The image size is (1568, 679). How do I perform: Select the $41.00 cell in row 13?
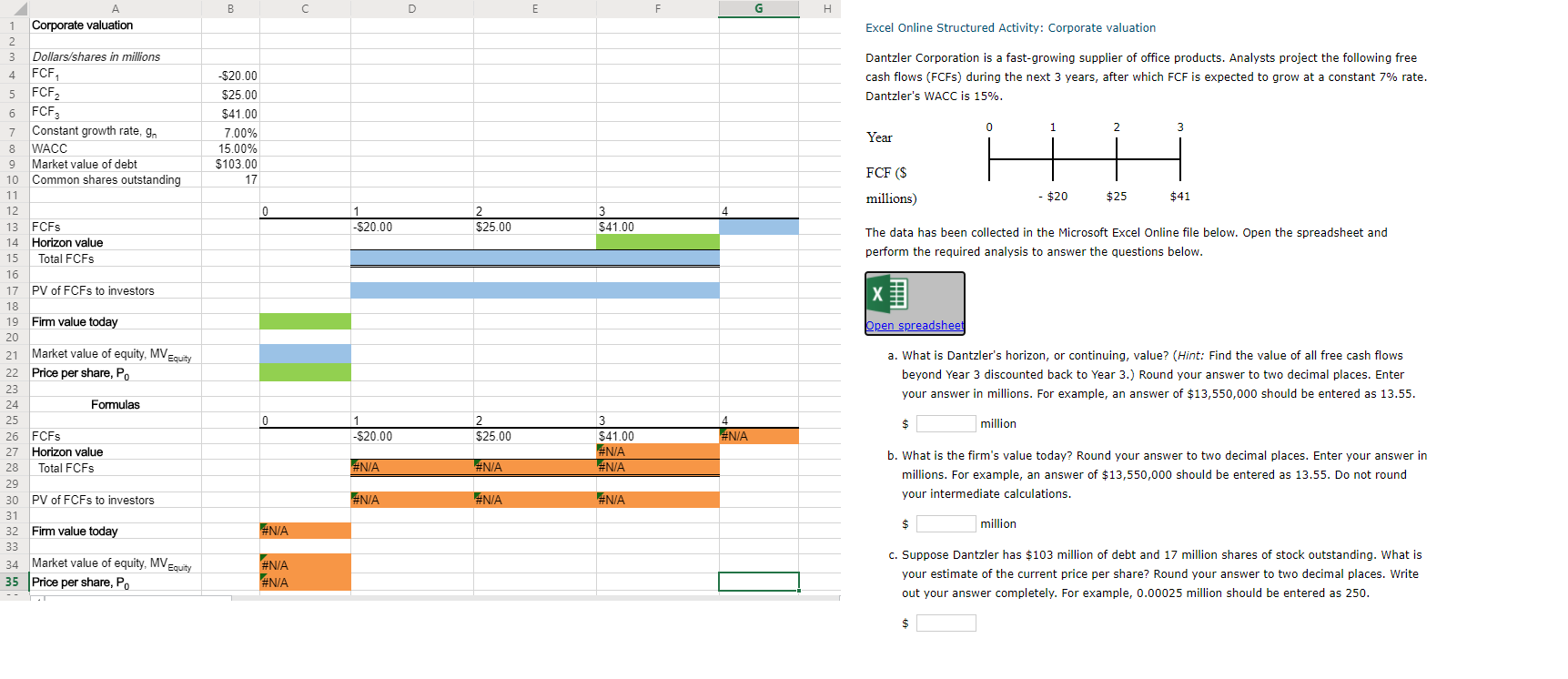coord(658,227)
